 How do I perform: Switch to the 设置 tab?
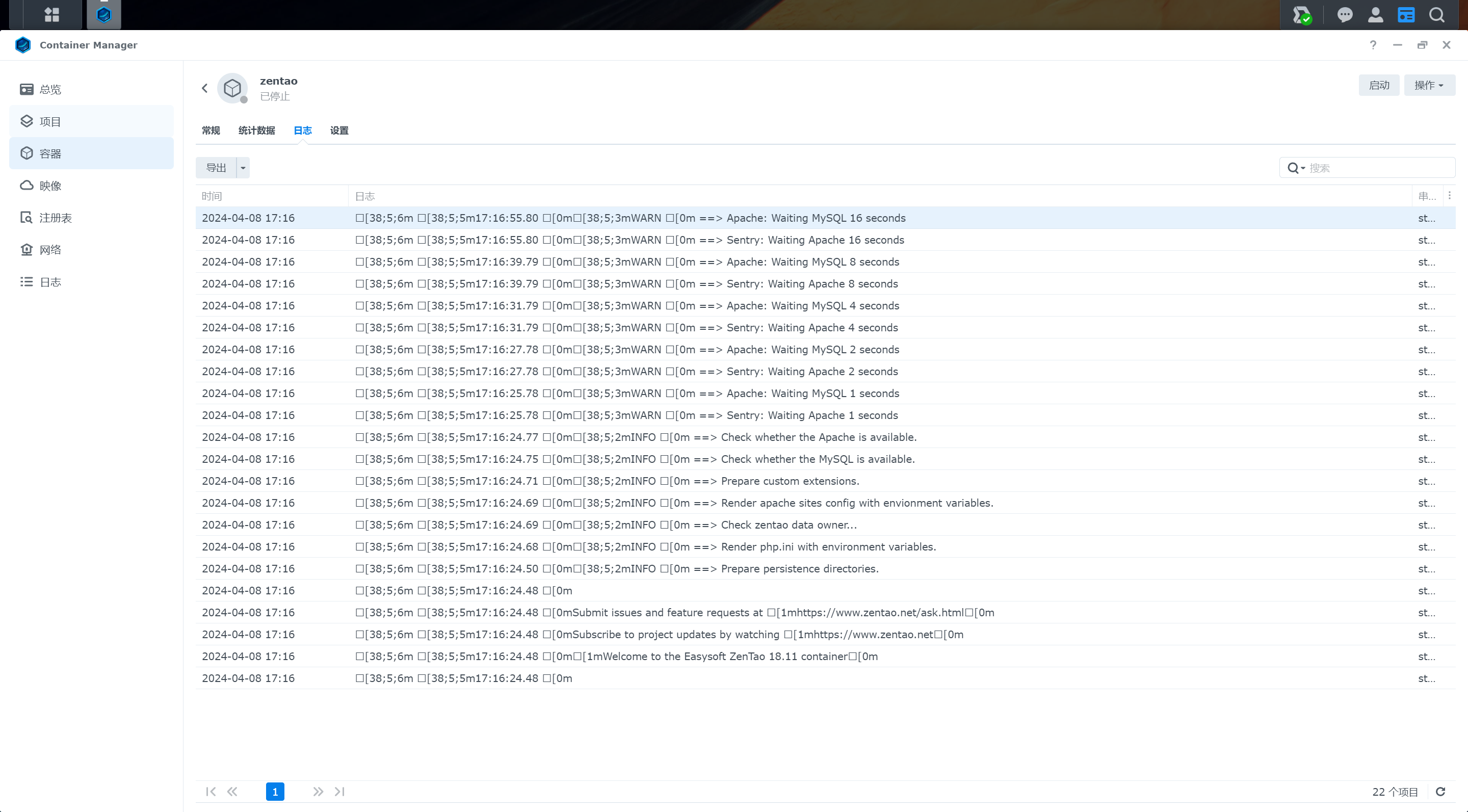point(339,130)
